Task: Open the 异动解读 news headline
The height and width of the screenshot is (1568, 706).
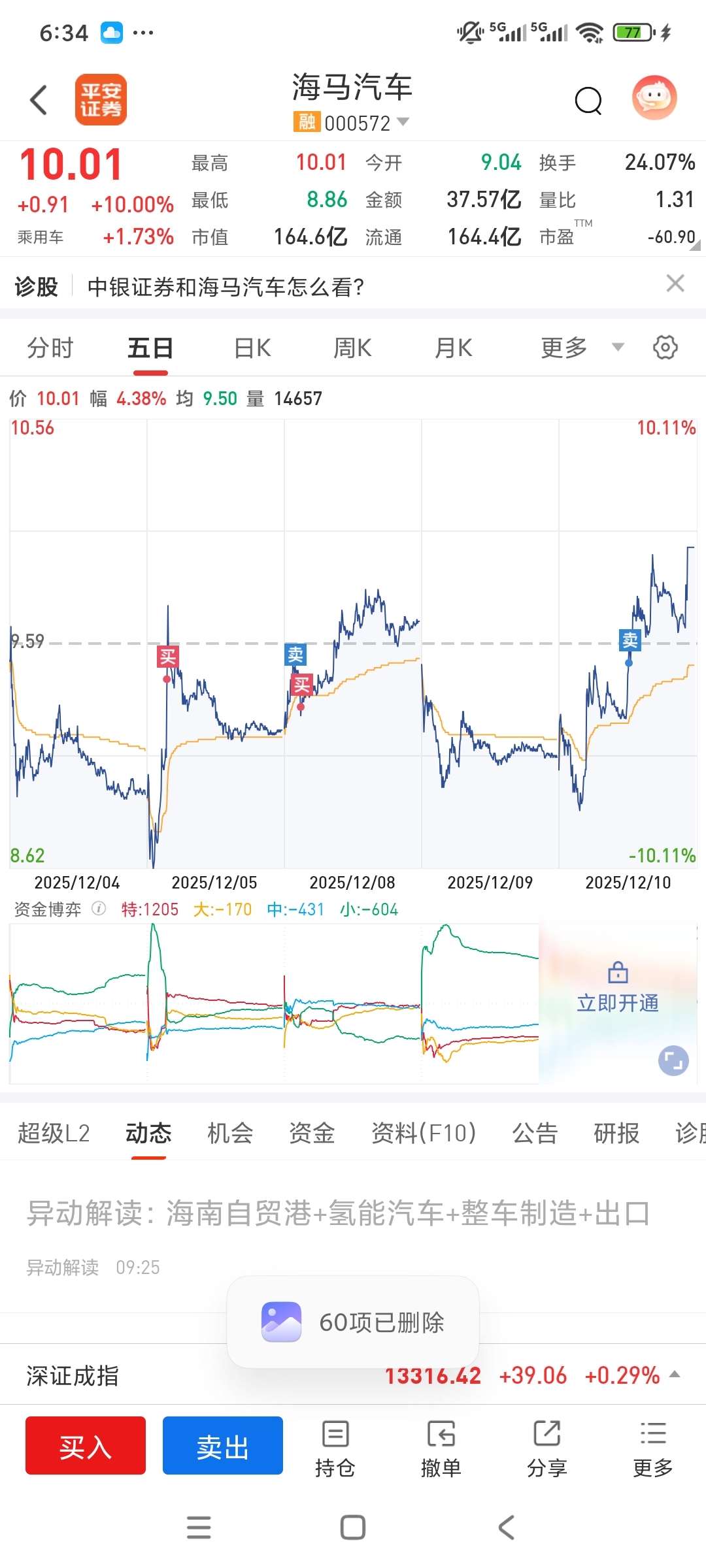Action: pos(338,1213)
